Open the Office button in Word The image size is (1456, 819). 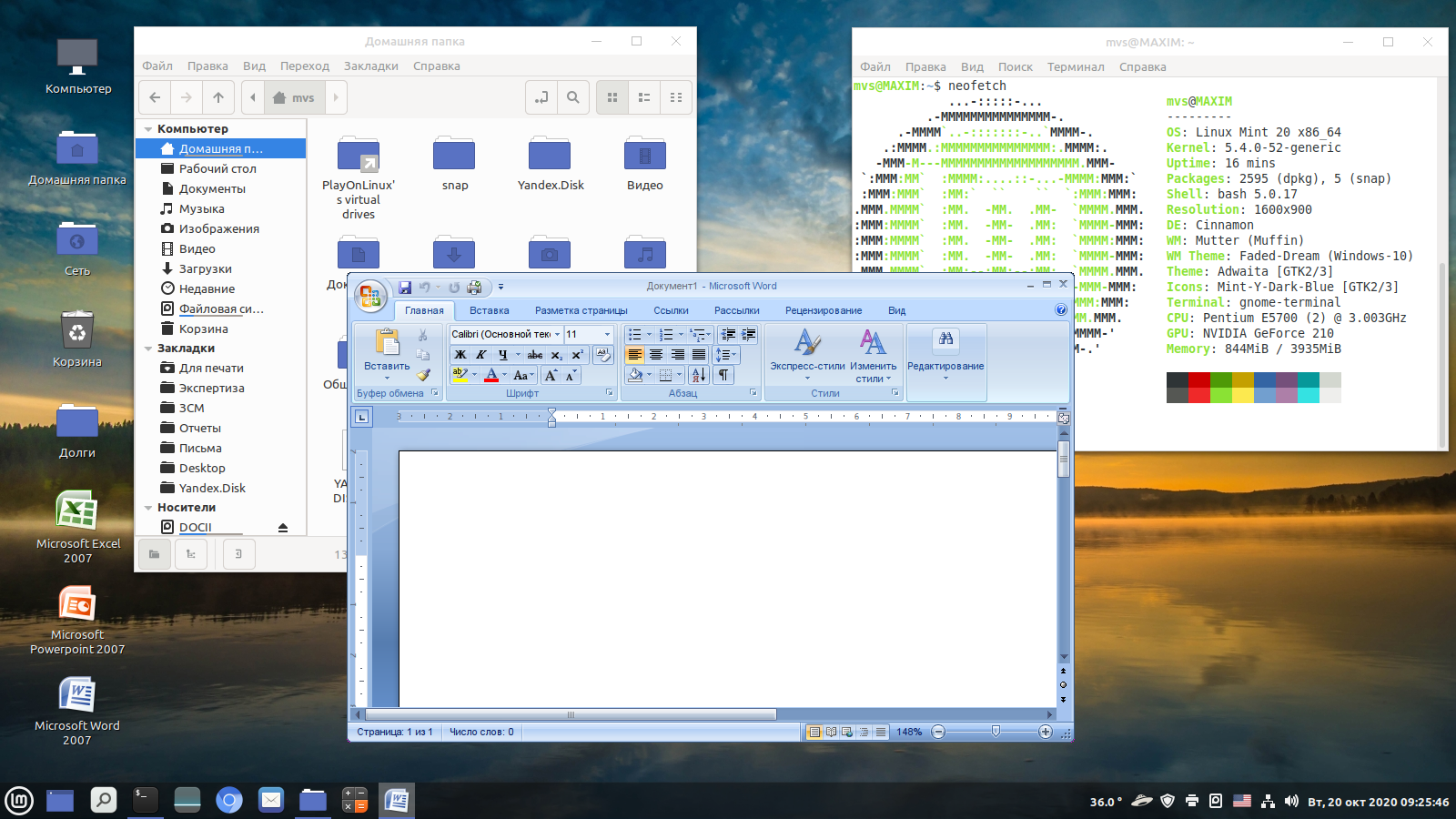pyautogui.click(x=369, y=294)
